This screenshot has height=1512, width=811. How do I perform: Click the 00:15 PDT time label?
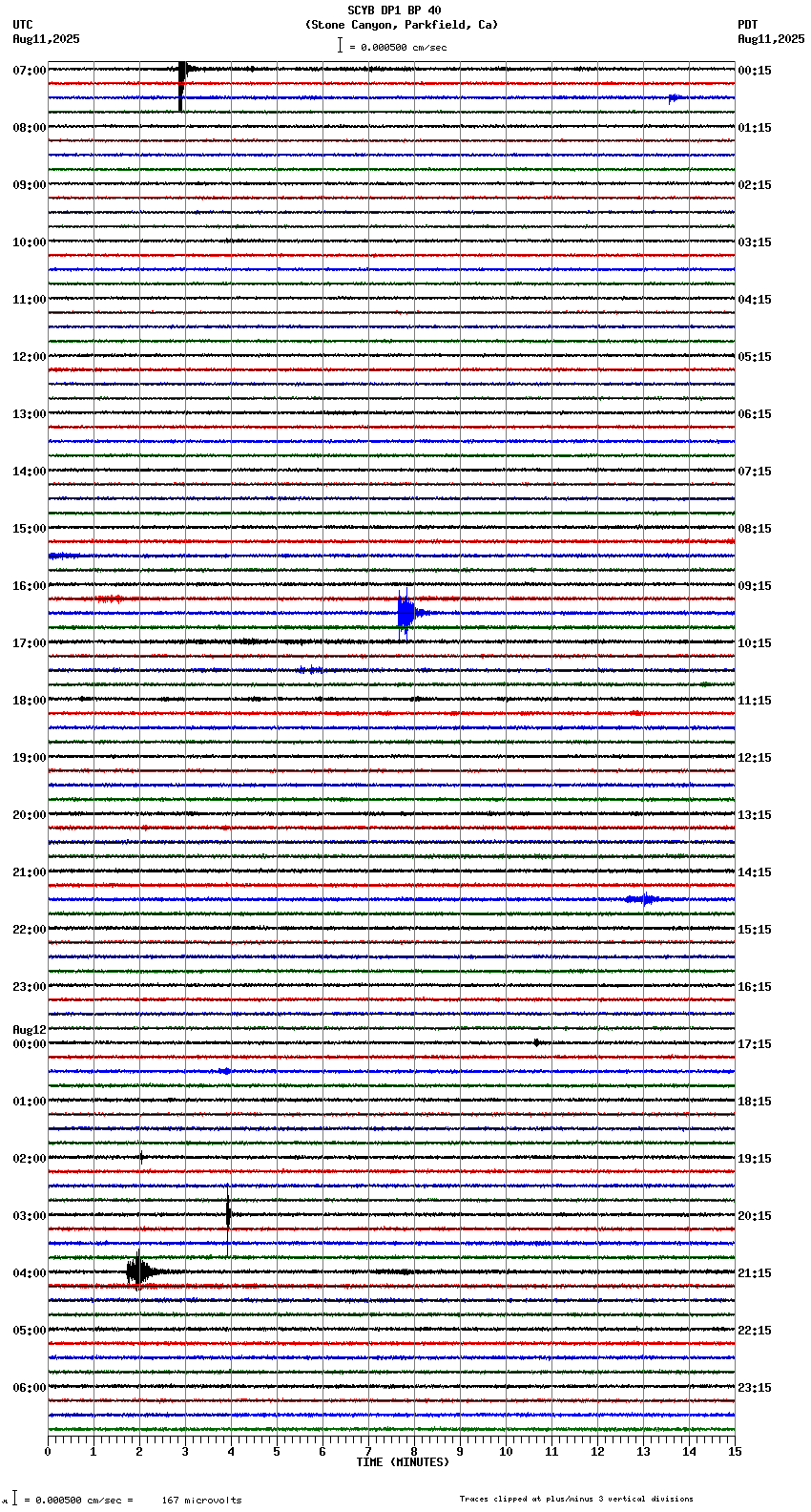[755, 71]
